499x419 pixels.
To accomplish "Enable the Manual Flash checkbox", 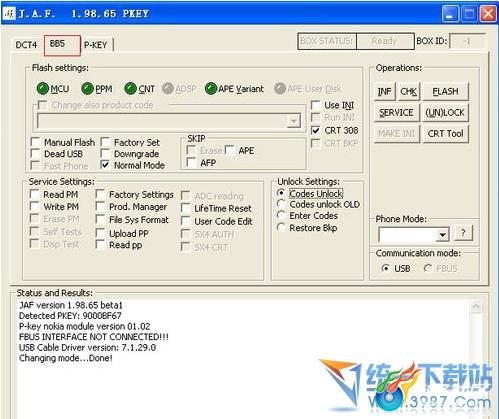I will tap(35, 142).
